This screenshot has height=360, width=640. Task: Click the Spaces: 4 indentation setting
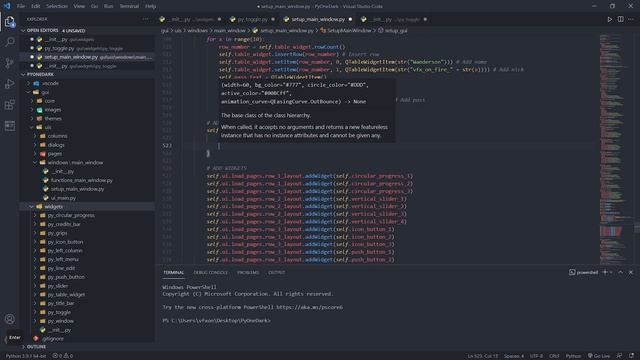point(513,356)
